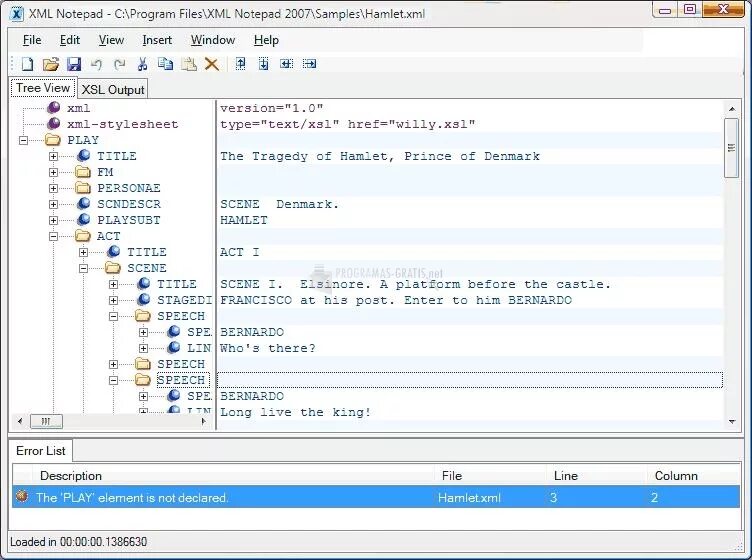The image size is (752, 560).
Task: Sort by the Column column header
Action: pos(693,476)
